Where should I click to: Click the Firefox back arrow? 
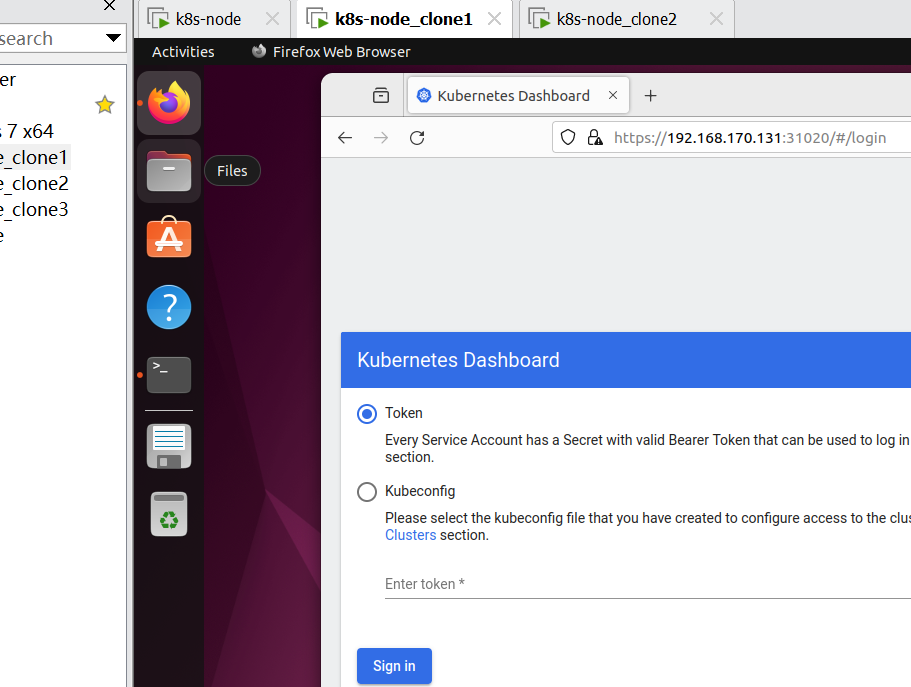pyautogui.click(x=345, y=138)
